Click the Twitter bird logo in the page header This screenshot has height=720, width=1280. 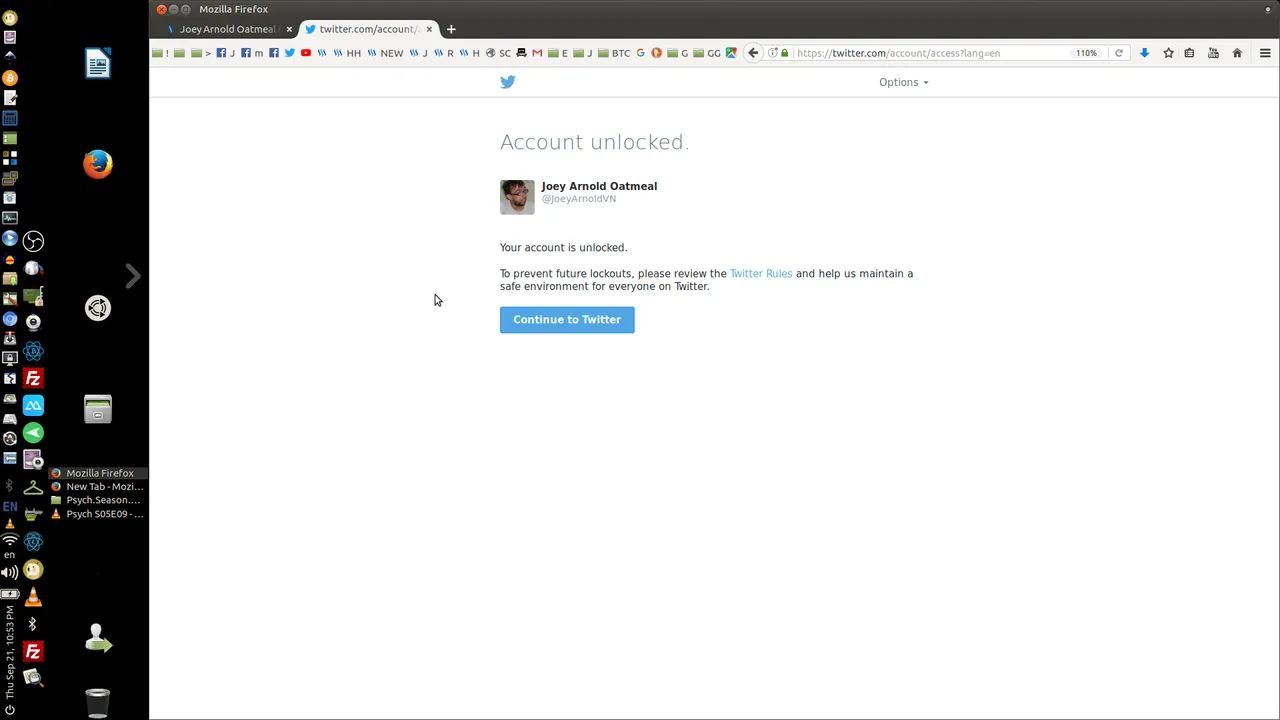point(508,82)
